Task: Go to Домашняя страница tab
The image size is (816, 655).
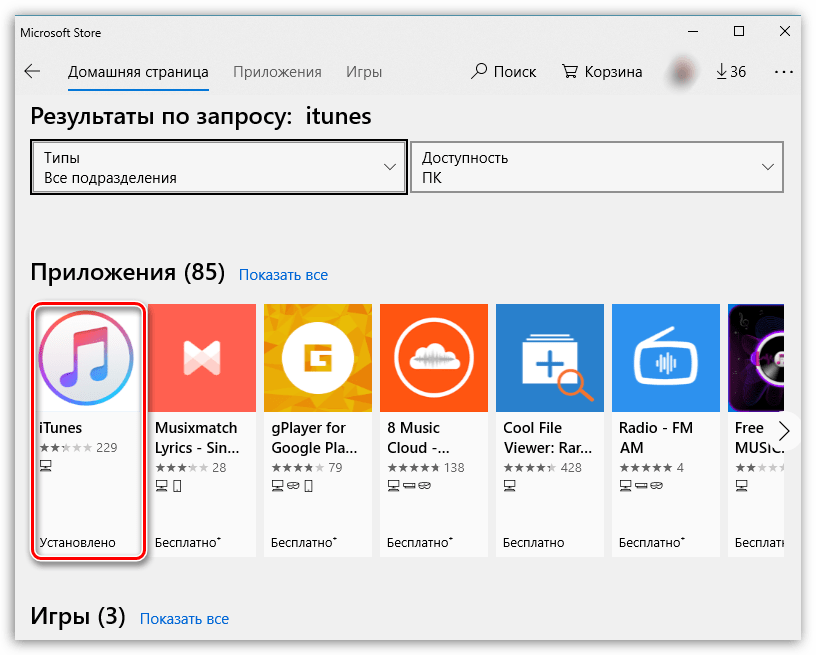Action: (x=138, y=72)
